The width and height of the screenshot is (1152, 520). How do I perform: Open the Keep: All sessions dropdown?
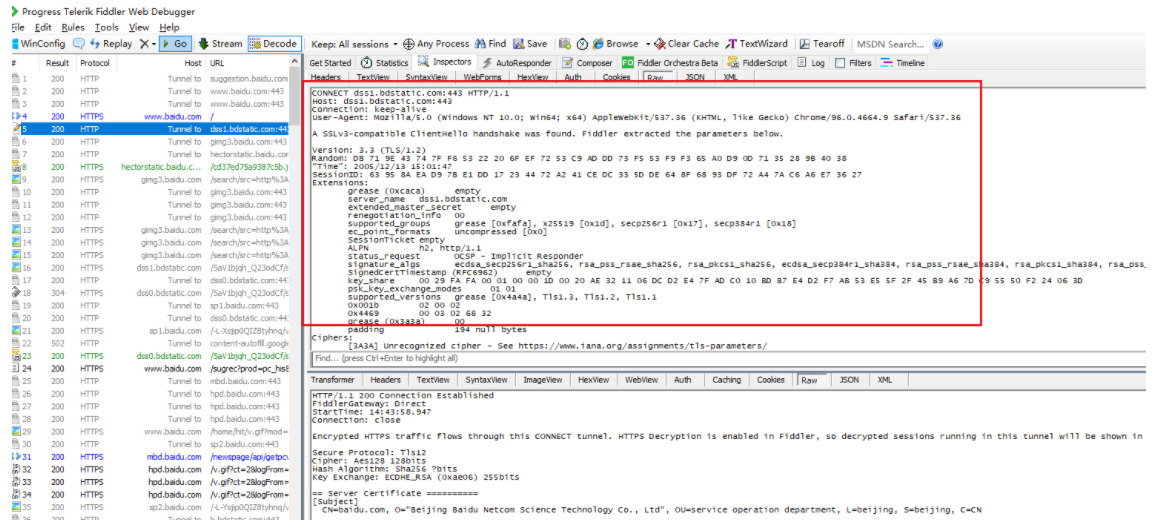coord(354,44)
